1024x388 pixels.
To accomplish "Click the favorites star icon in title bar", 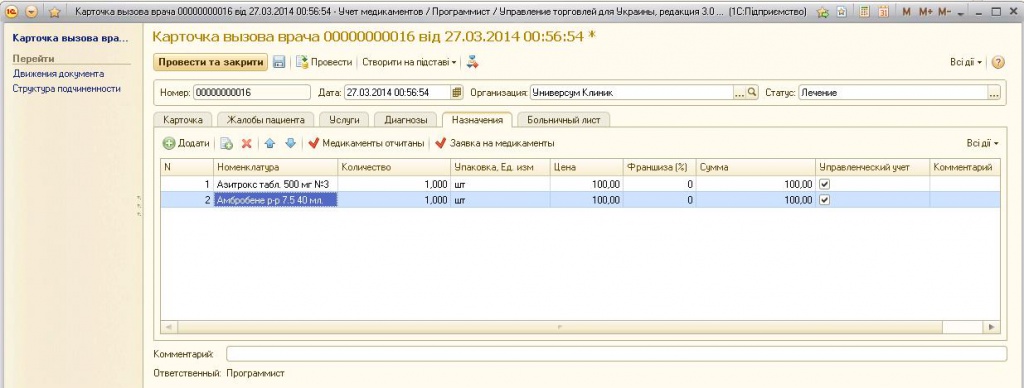I will [x=54, y=12].
